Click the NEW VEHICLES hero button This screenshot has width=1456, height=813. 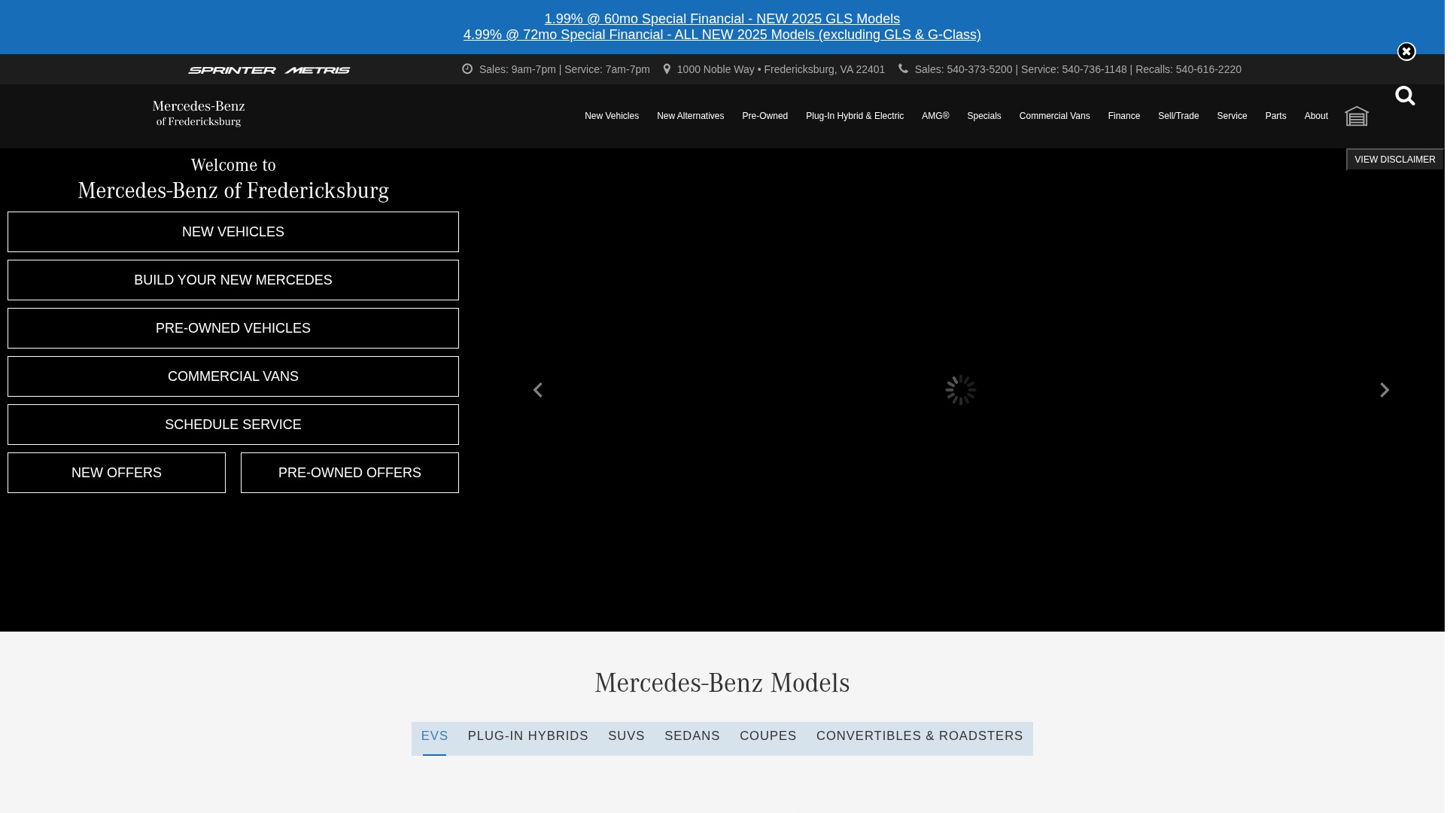tap(233, 232)
